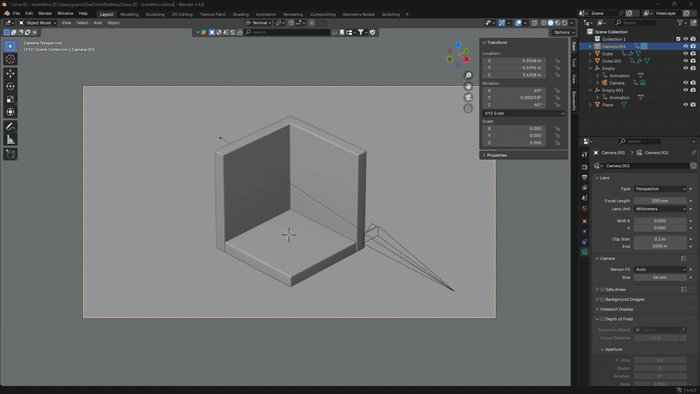The height and width of the screenshot is (394, 700).
Task: Select the Select Box tool
Action: tap(10, 46)
